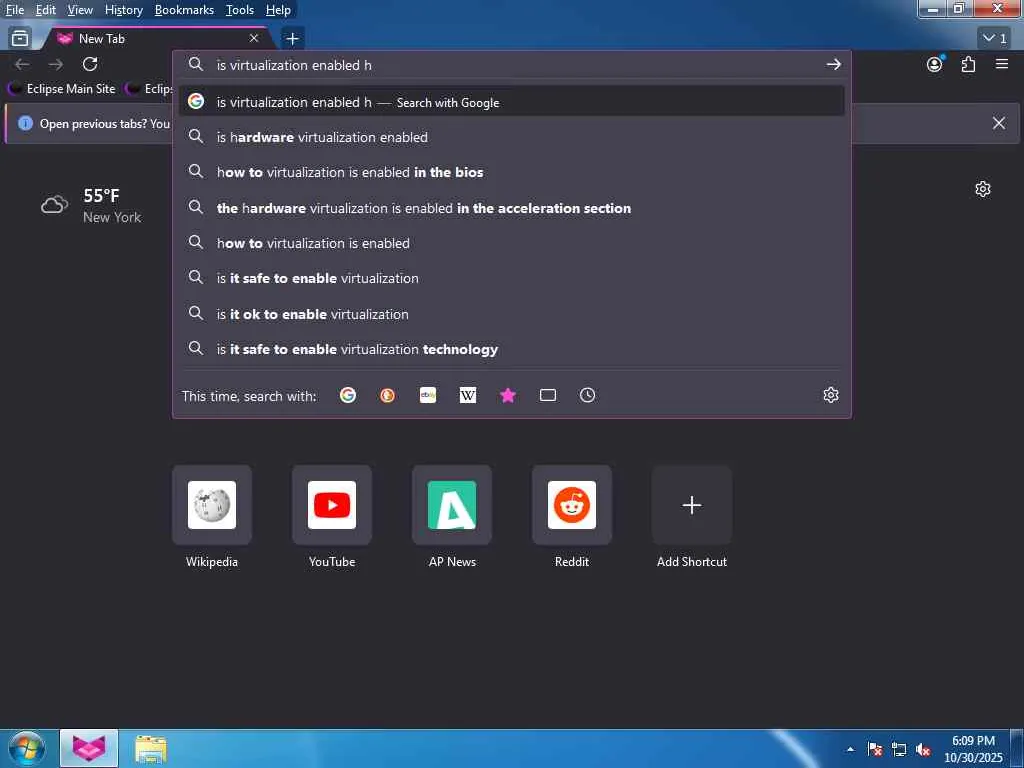The height and width of the screenshot is (768, 1024).
Task: Open the application hamburger menu
Action: click(x=1002, y=64)
